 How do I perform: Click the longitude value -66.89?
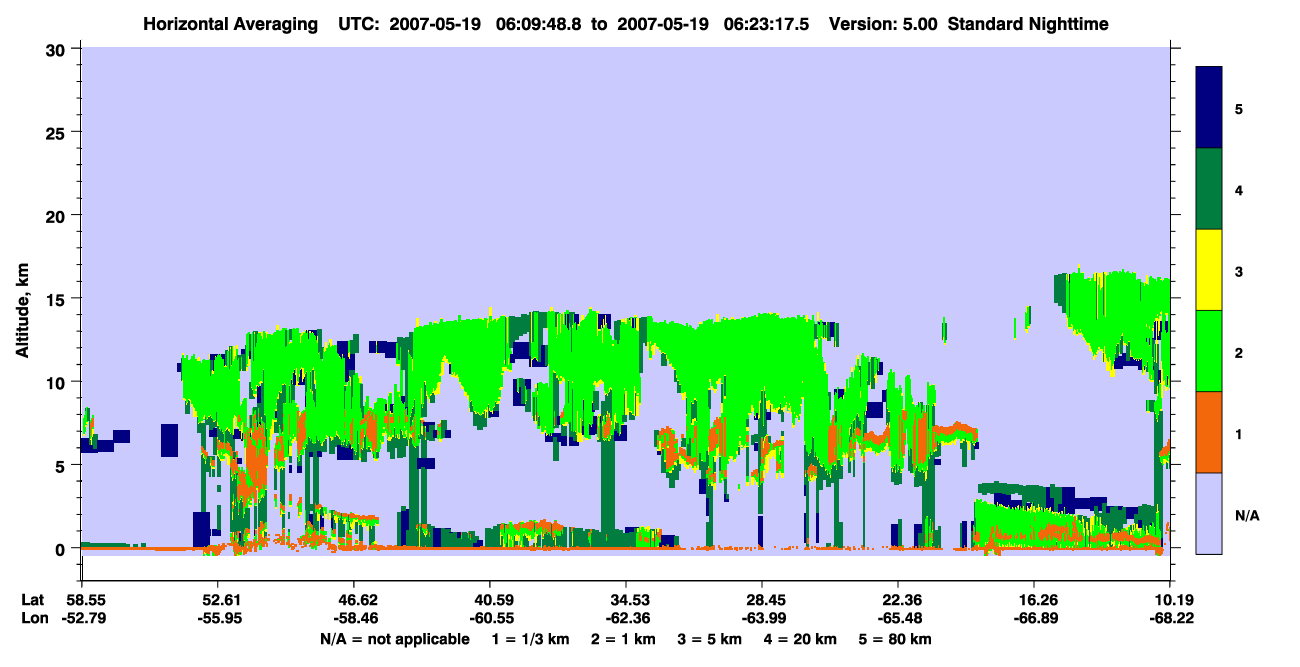[1034, 619]
